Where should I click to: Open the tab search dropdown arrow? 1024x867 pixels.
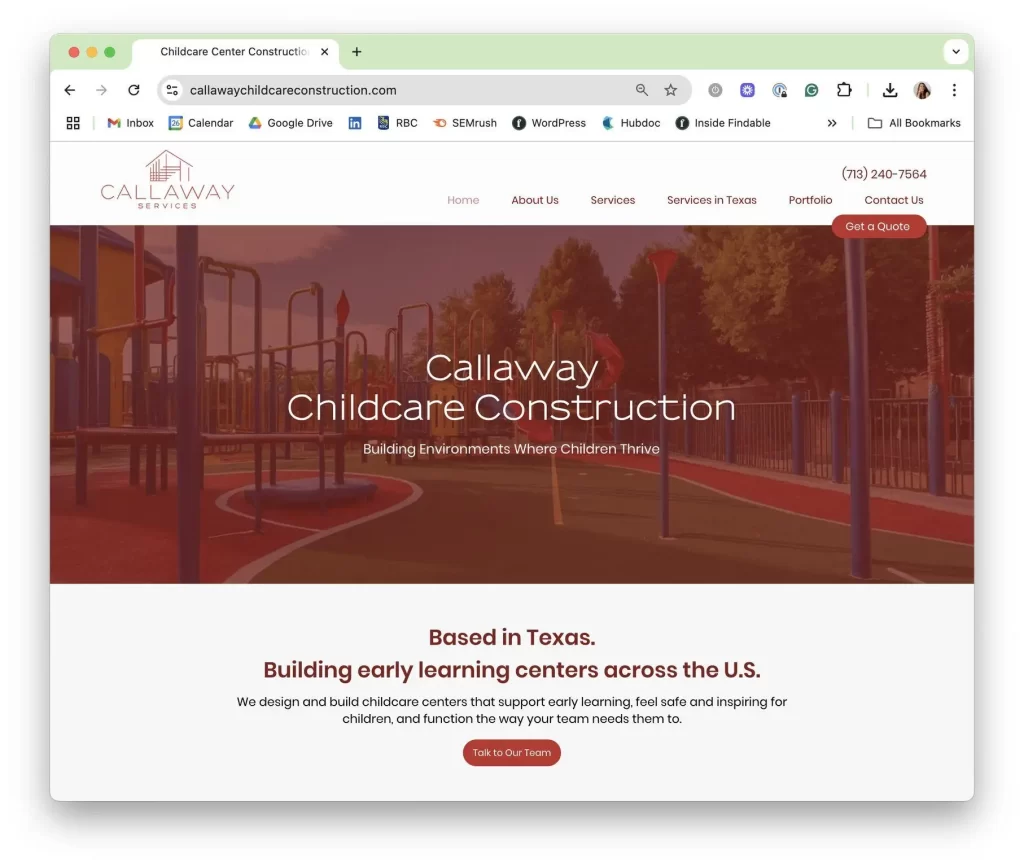pyautogui.click(x=956, y=52)
